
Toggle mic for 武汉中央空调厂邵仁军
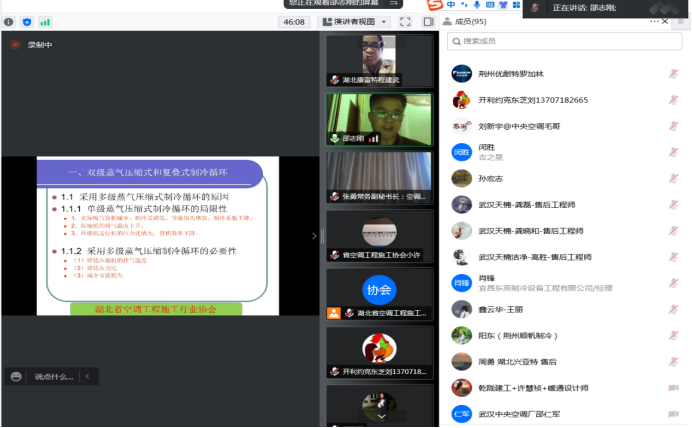pos(673,414)
